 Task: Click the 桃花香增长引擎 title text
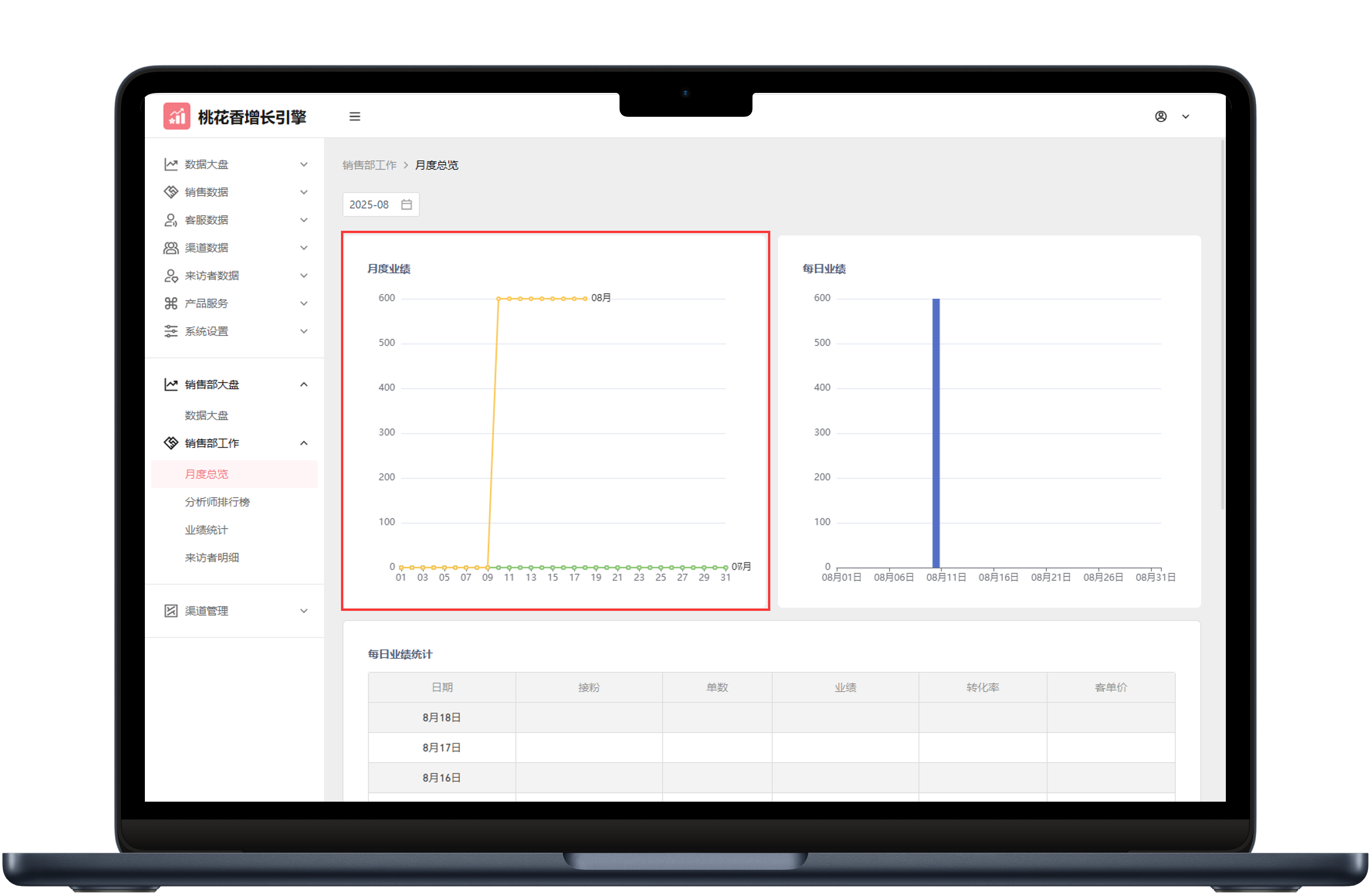point(252,117)
